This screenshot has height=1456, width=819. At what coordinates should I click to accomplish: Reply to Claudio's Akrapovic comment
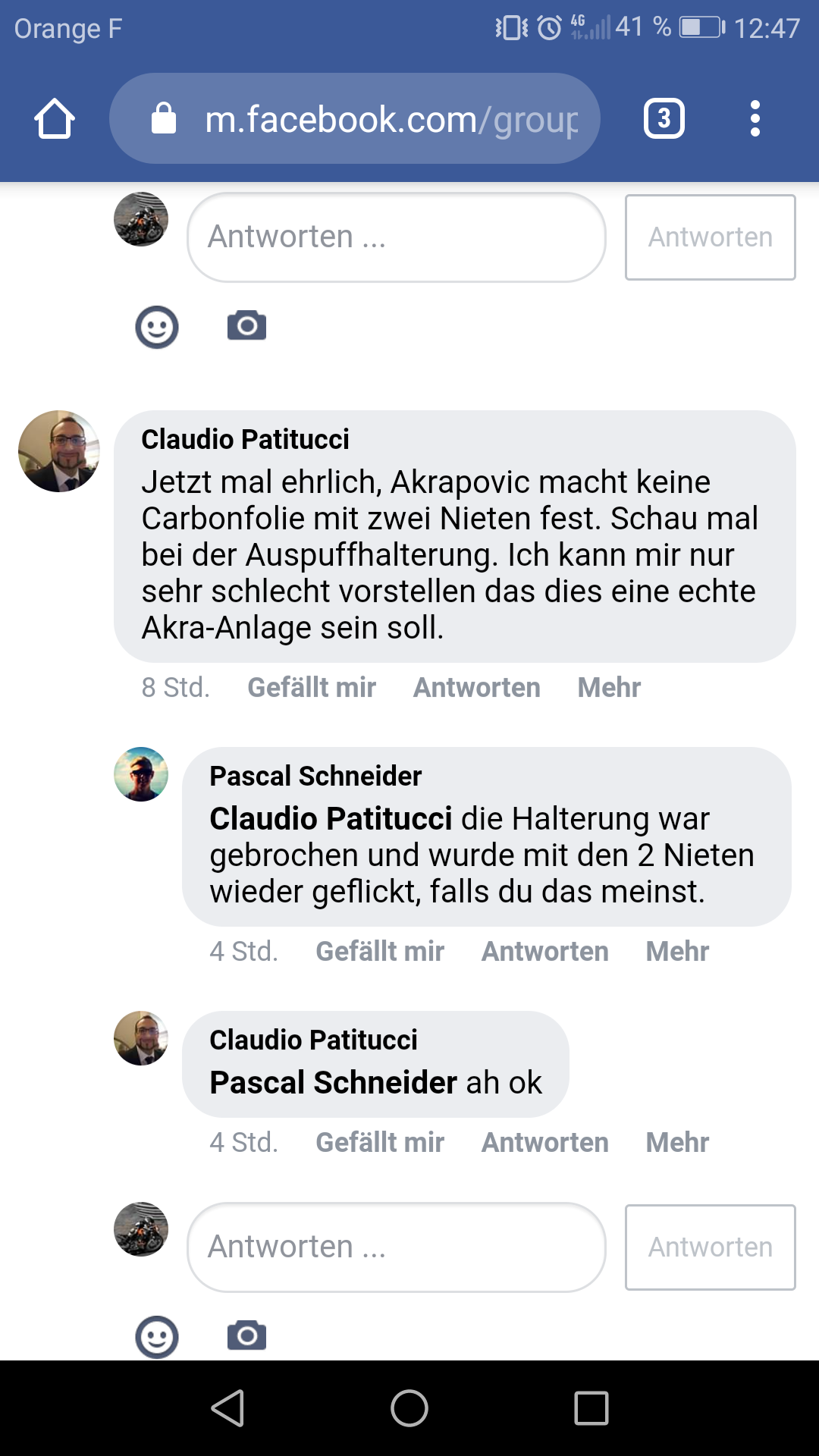476,688
